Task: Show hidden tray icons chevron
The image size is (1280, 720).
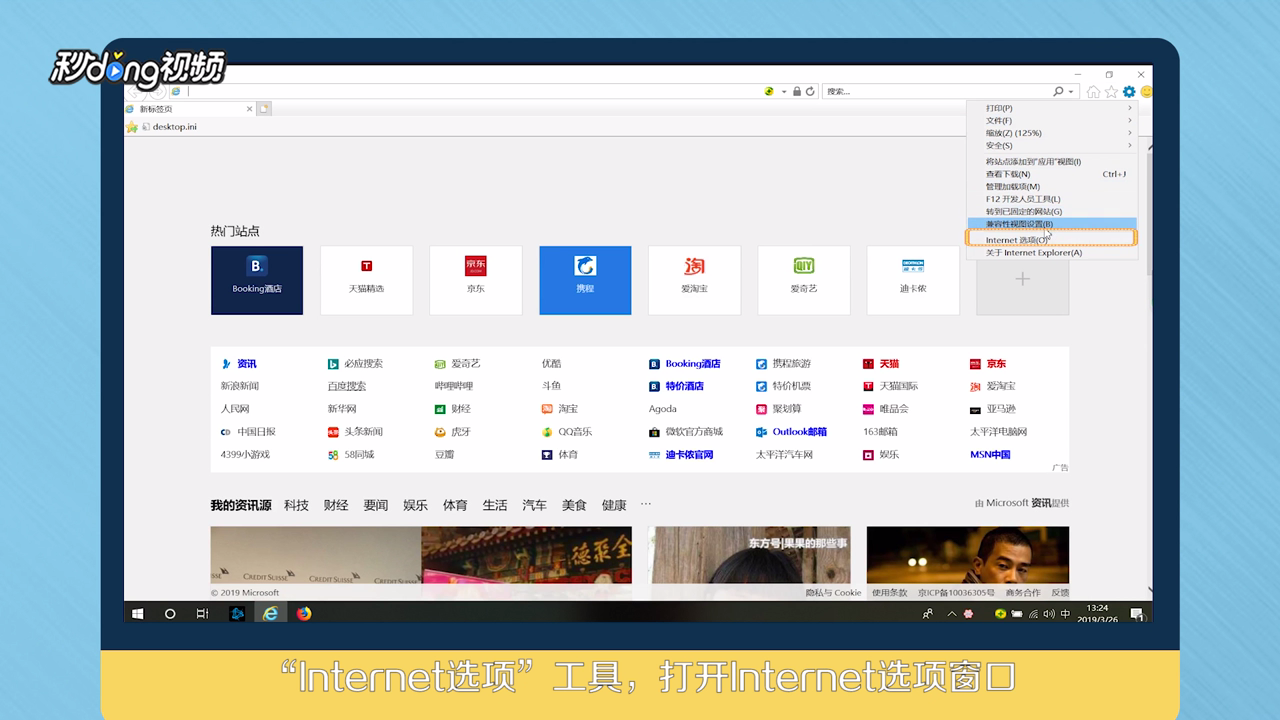Action: pos(951,614)
